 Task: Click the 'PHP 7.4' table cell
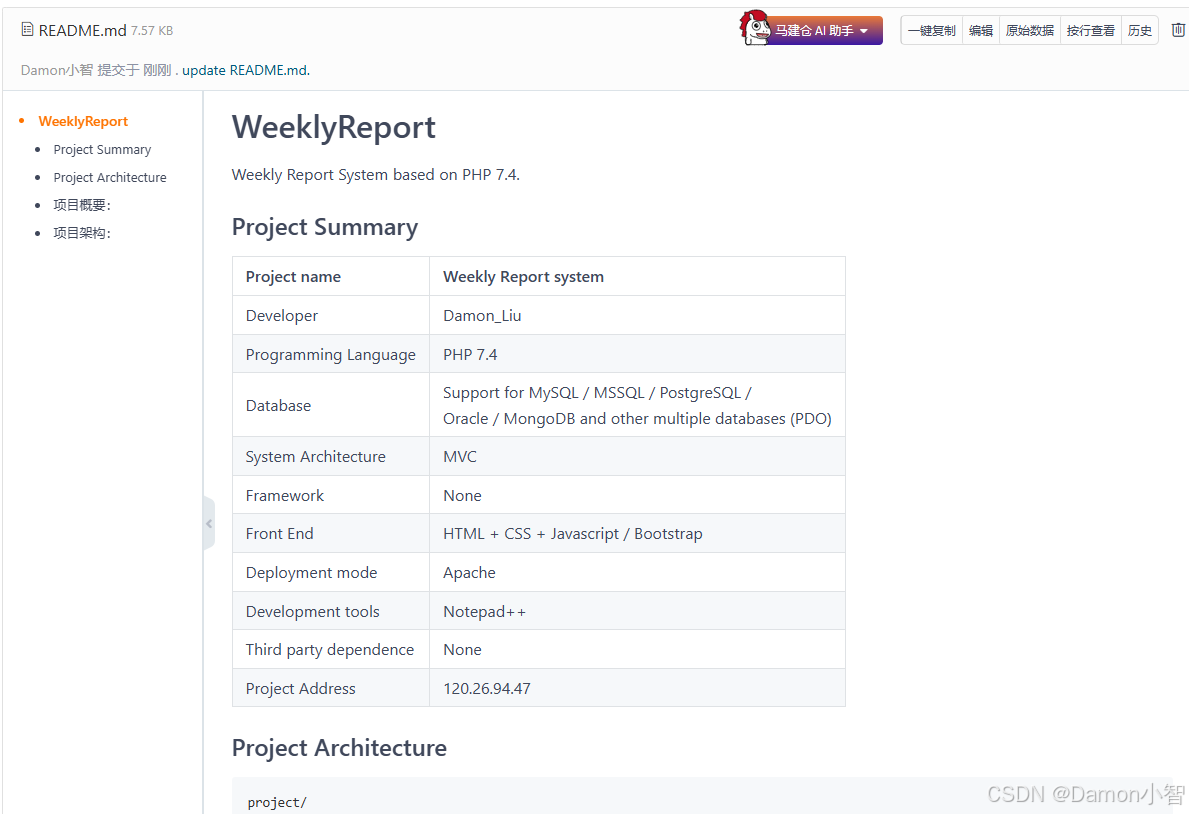pyautogui.click(x=637, y=354)
